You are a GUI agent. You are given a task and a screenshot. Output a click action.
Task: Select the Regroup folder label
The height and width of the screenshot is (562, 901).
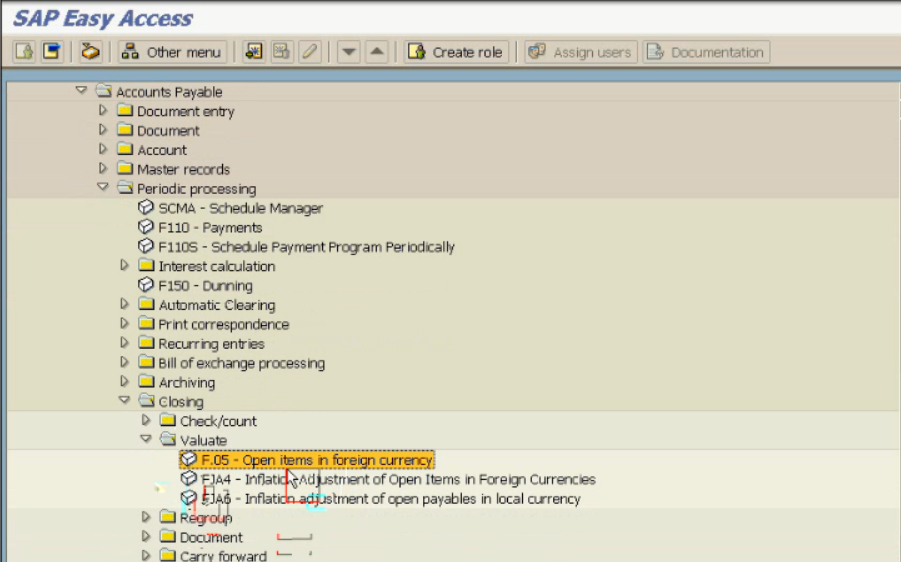point(206,518)
